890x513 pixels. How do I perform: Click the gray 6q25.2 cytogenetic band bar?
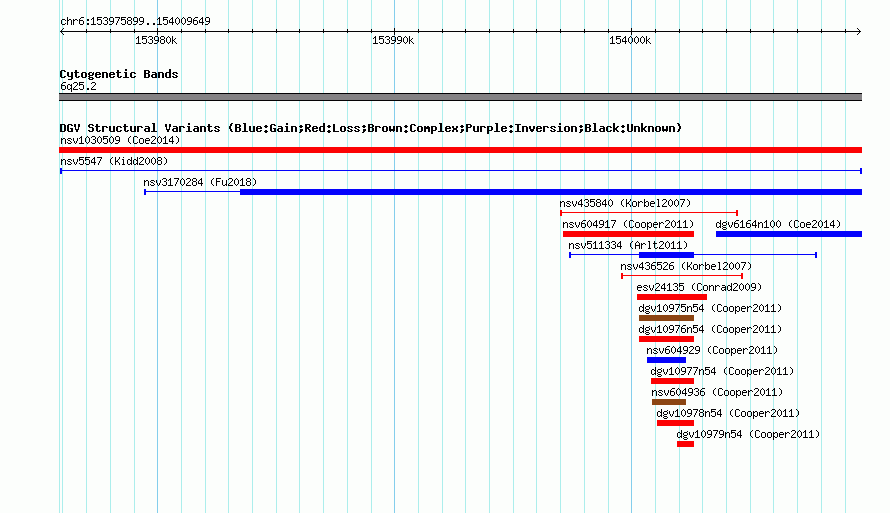pyautogui.click(x=460, y=97)
